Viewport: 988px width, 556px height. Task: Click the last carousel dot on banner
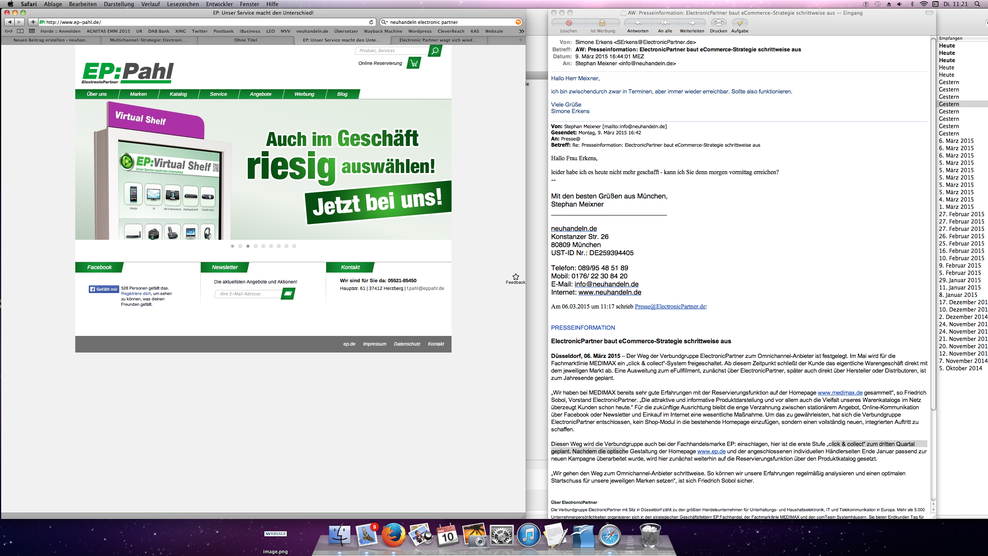click(294, 246)
